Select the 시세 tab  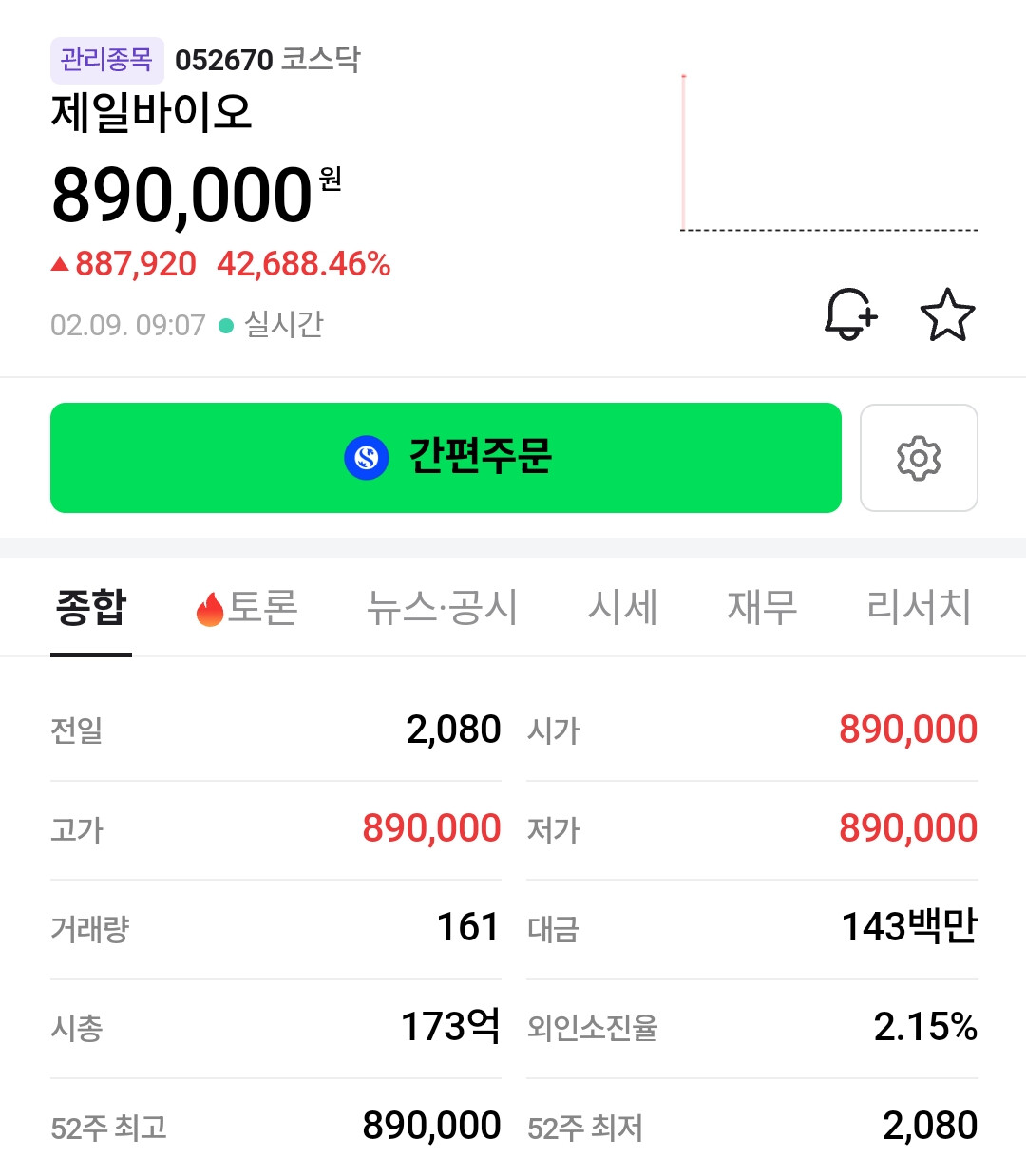[622, 608]
